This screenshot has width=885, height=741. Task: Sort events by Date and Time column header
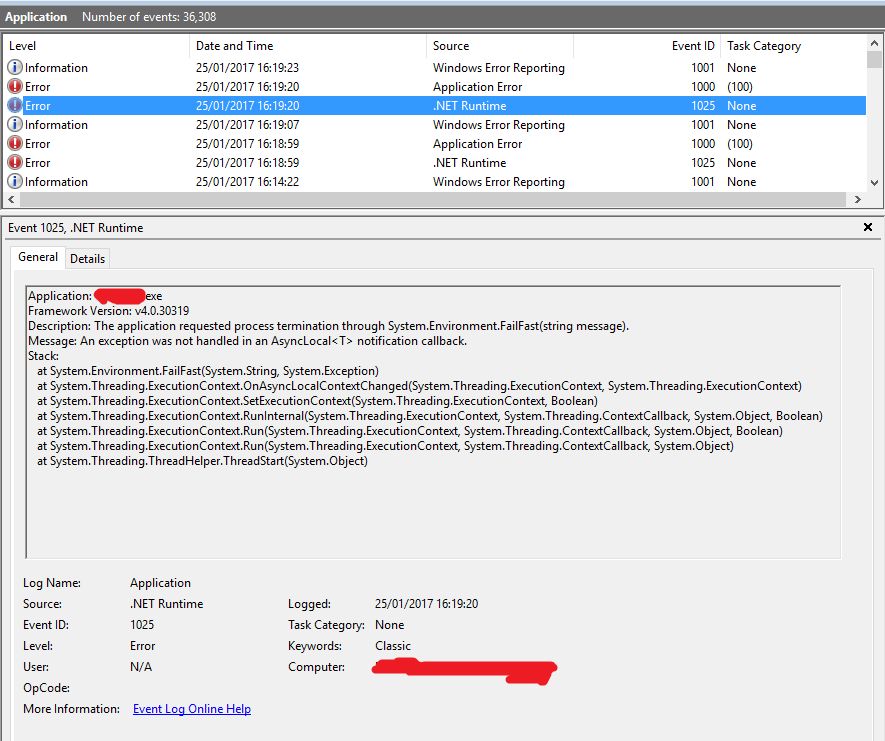tap(308, 46)
